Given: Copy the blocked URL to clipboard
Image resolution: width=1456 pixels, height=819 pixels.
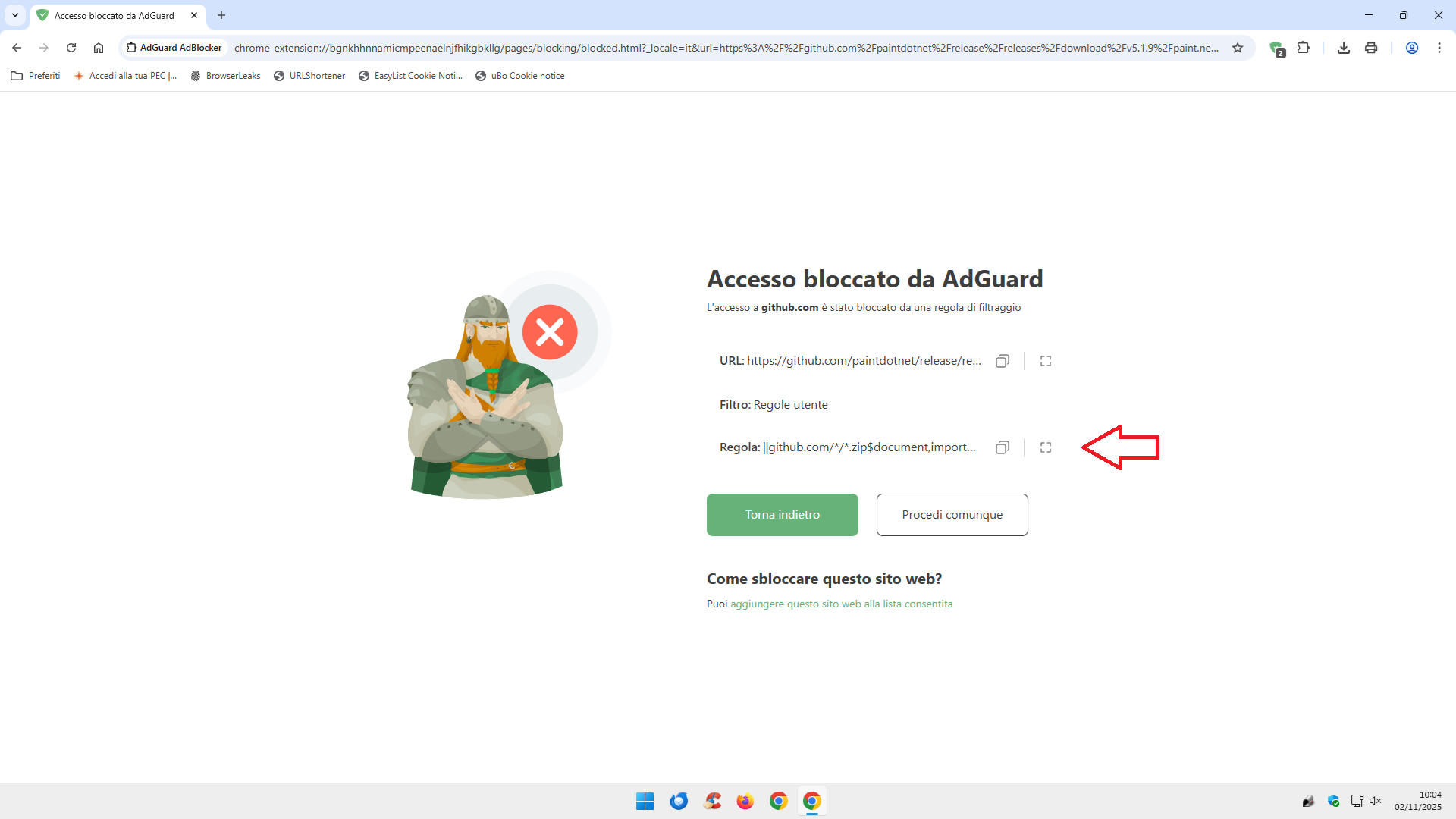Looking at the screenshot, I should click(x=1003, y=361).
